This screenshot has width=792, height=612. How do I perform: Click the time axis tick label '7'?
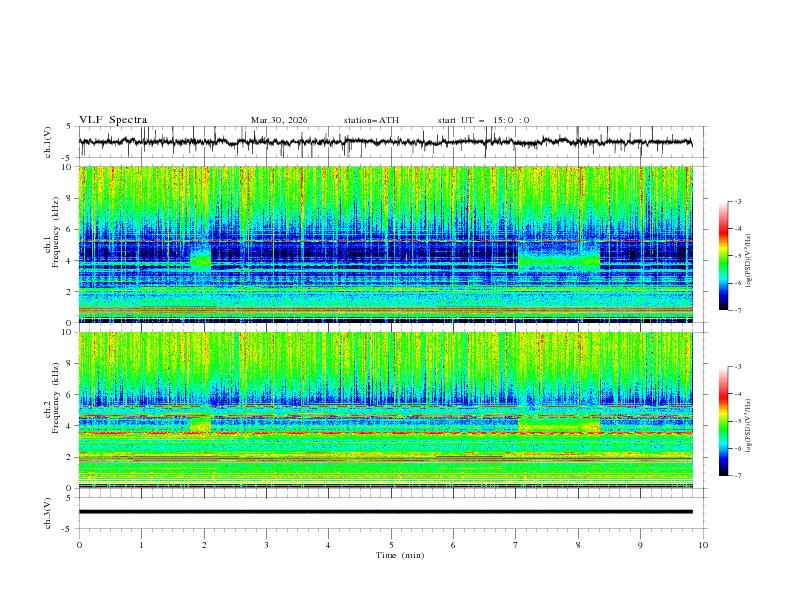(516, 545)
